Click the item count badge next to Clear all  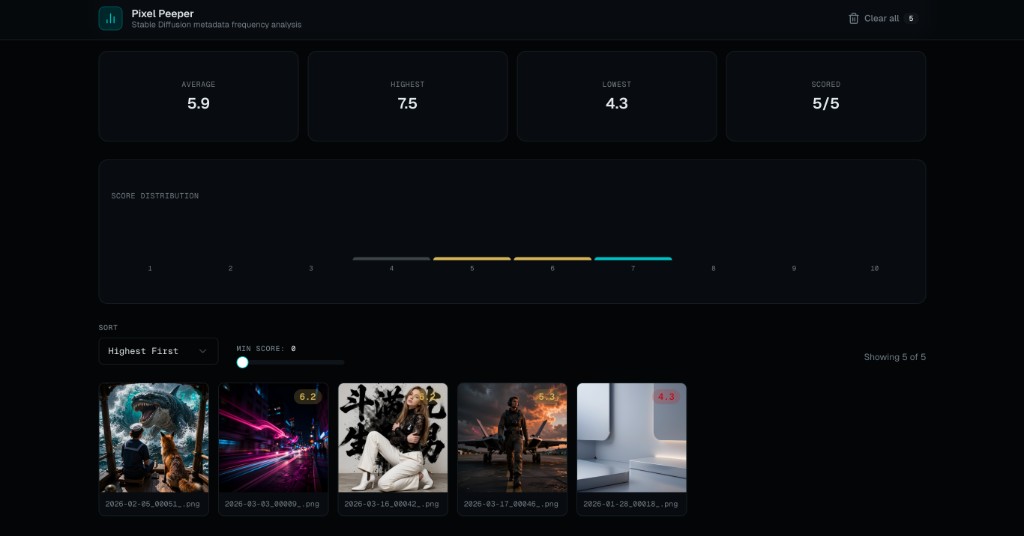tap(910, 18)
